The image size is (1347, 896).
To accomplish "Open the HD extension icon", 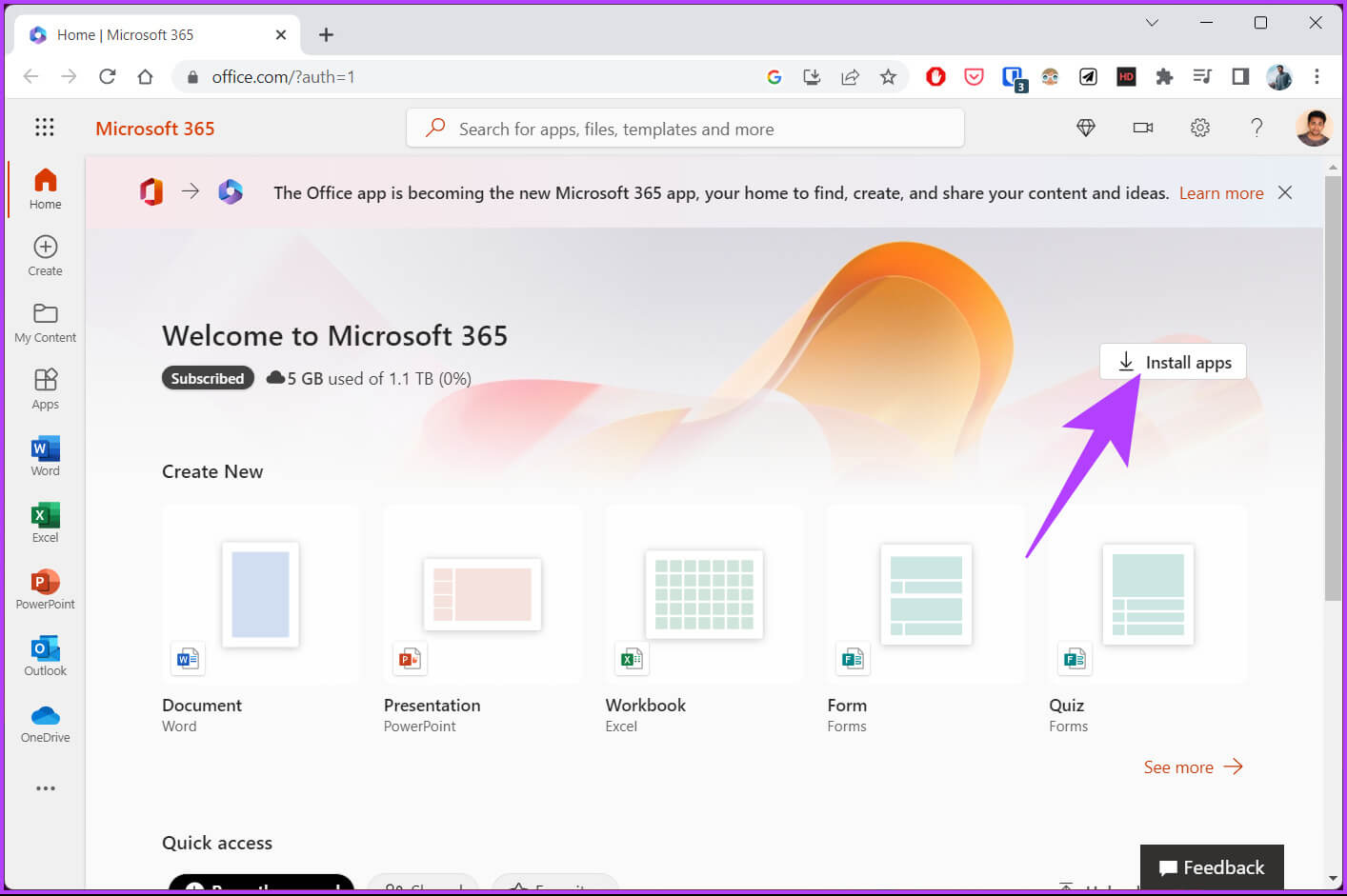I will tap(1126, 77).
